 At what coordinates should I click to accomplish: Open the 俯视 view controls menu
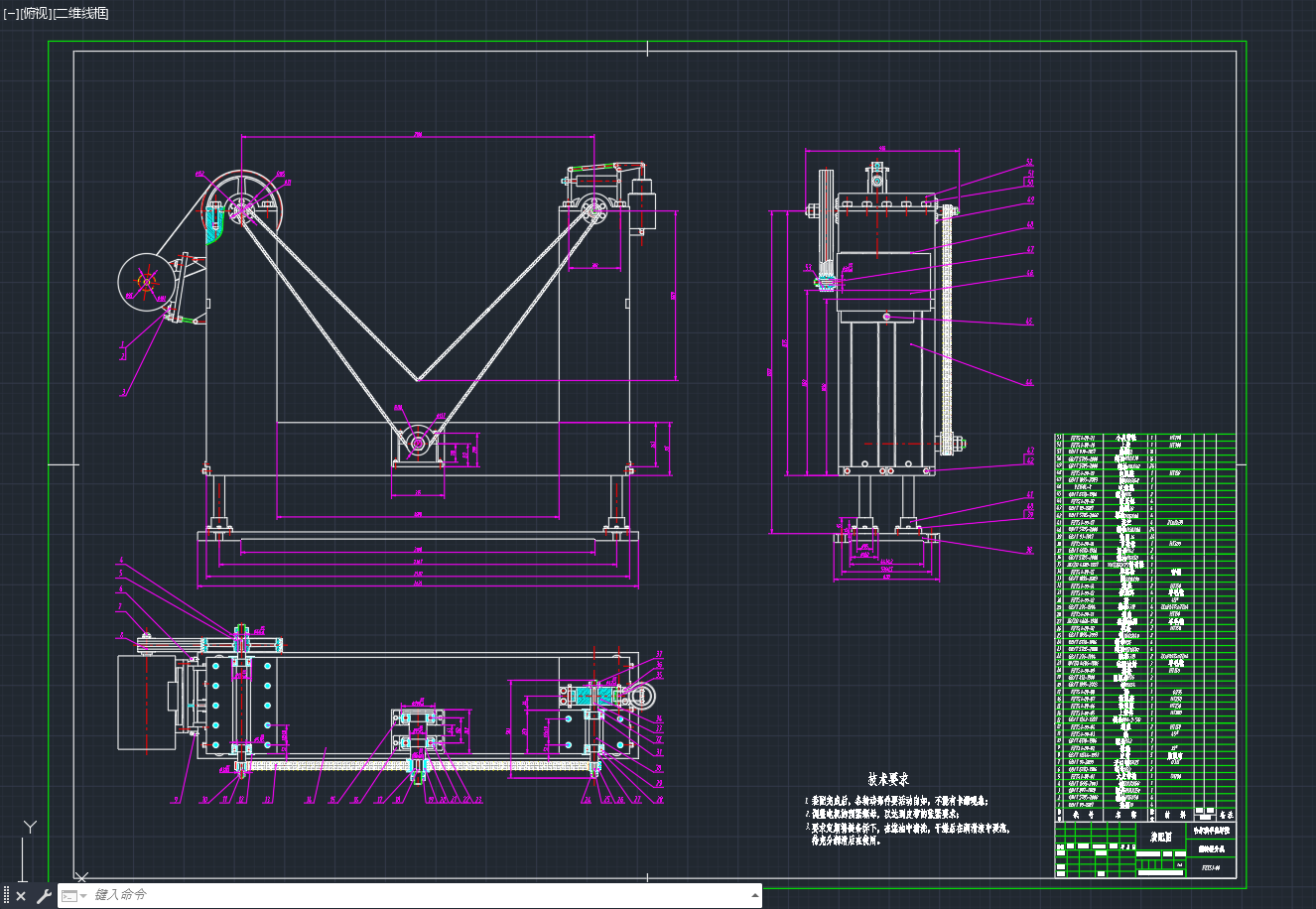(36, 14)
